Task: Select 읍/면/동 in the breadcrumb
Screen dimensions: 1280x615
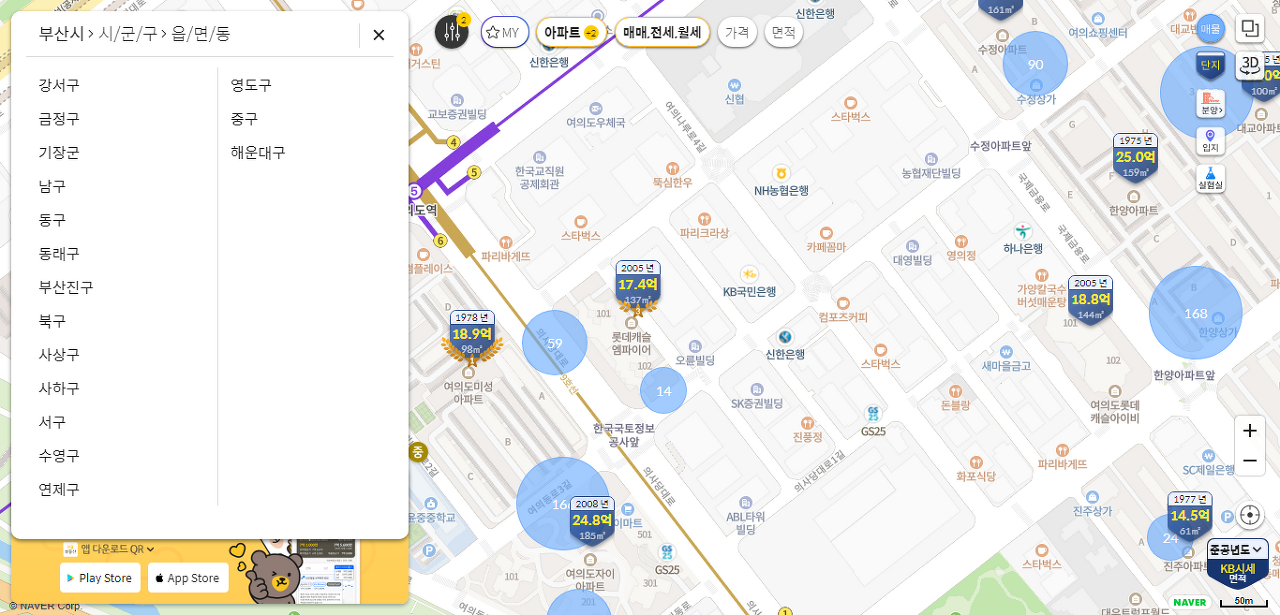Action: pos(200,33)
